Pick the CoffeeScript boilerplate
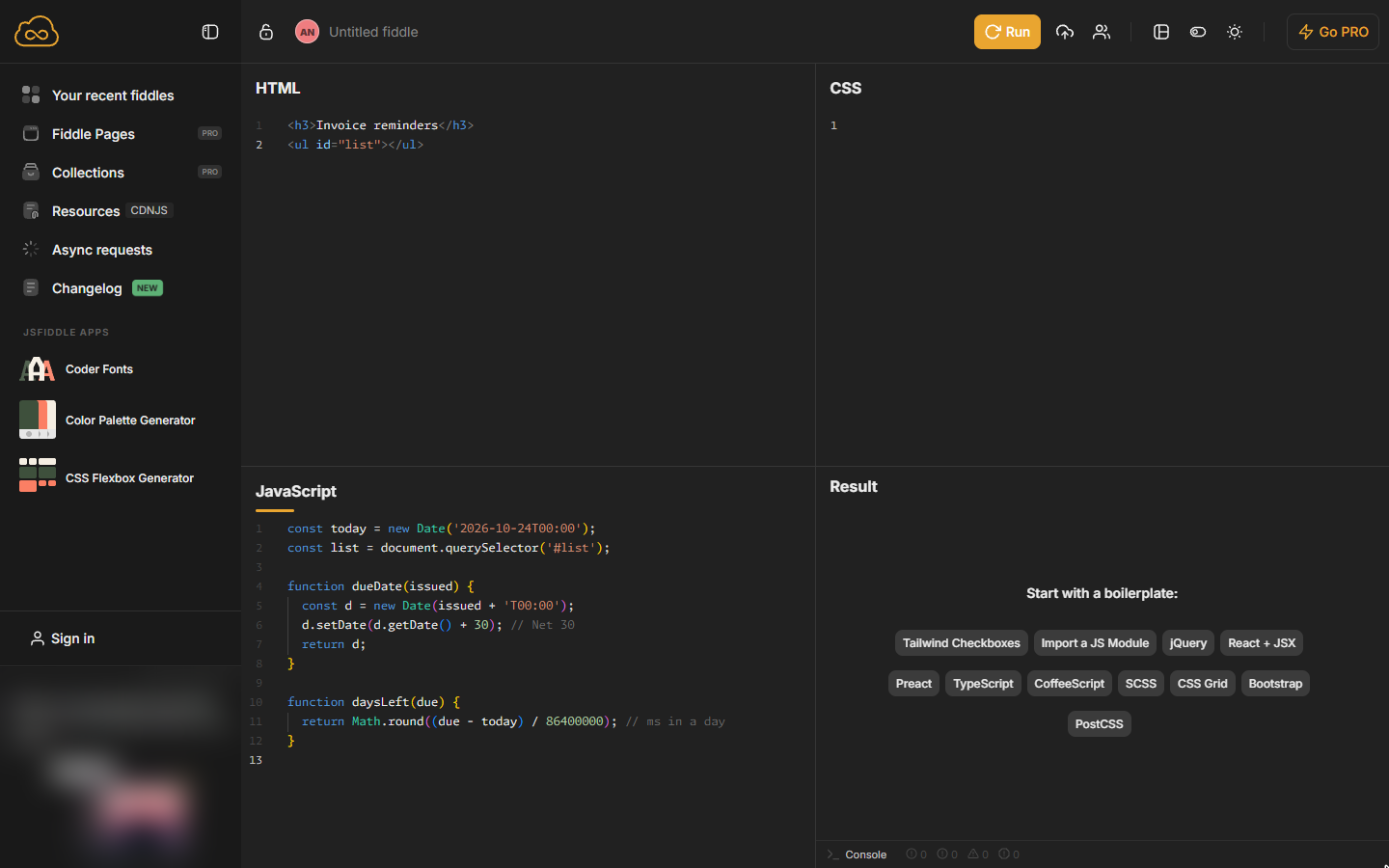This screenshot has width=1389, height=868. 1069,684
